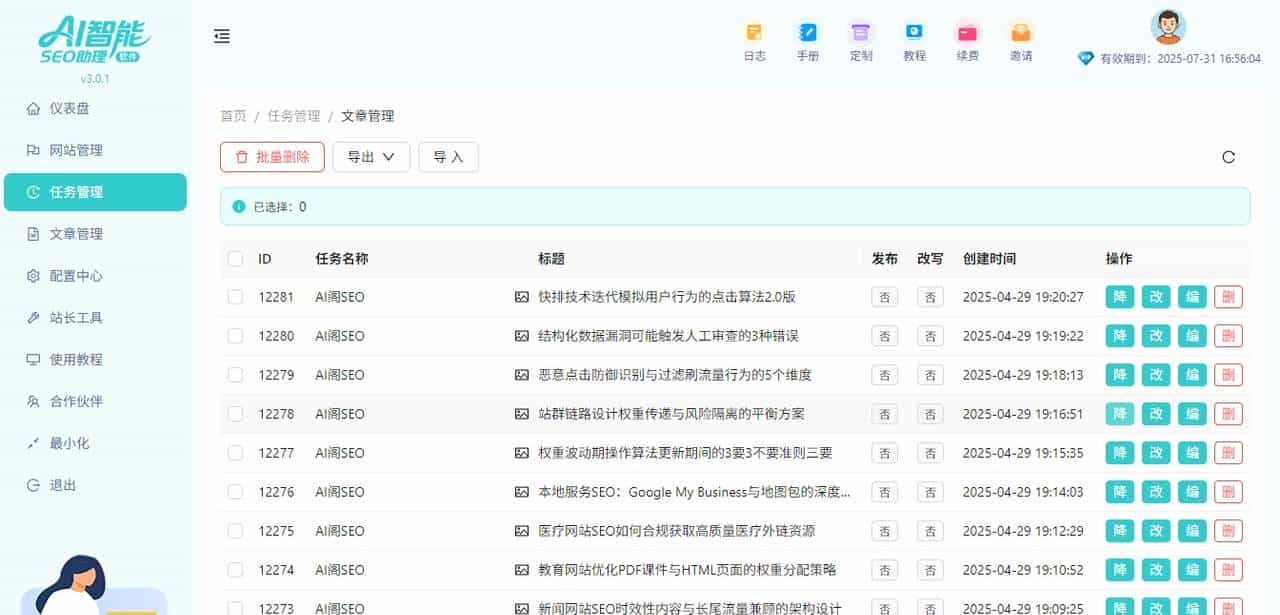The image size is (1280, 615).
Task: Click 编 edit button for article 12280
Action: click(x=1192, y=336)
